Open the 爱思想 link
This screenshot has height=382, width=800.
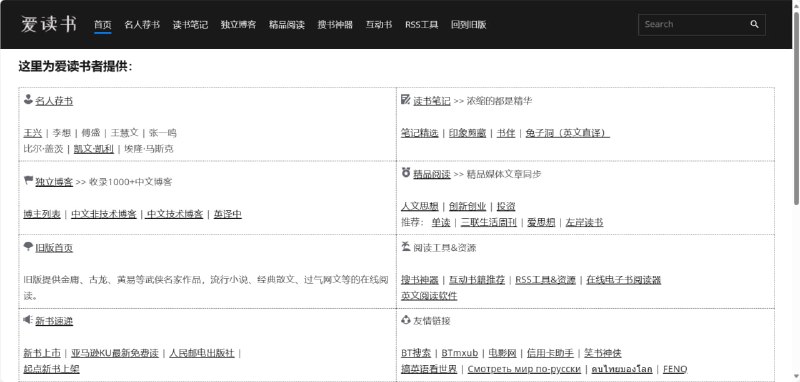pyautogui.click(x=541, y=222)
